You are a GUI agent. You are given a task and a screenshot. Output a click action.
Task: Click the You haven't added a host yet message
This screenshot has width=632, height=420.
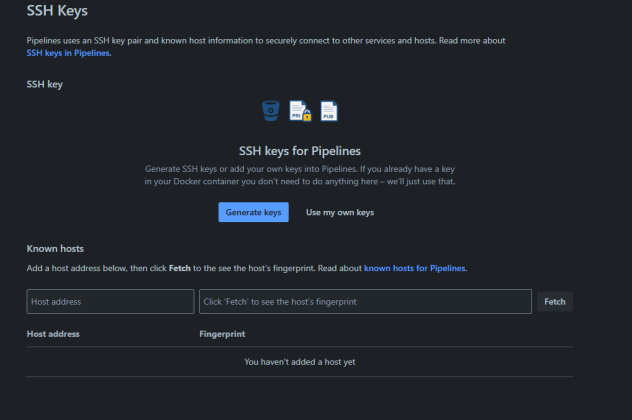click(299, 362)
